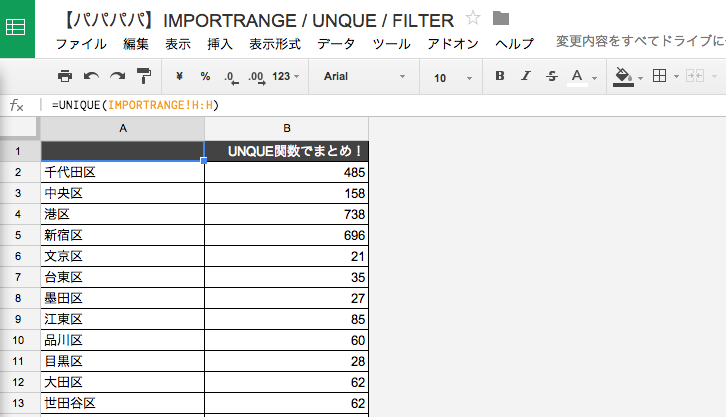Click the merge cells icon

click(695, 75)
